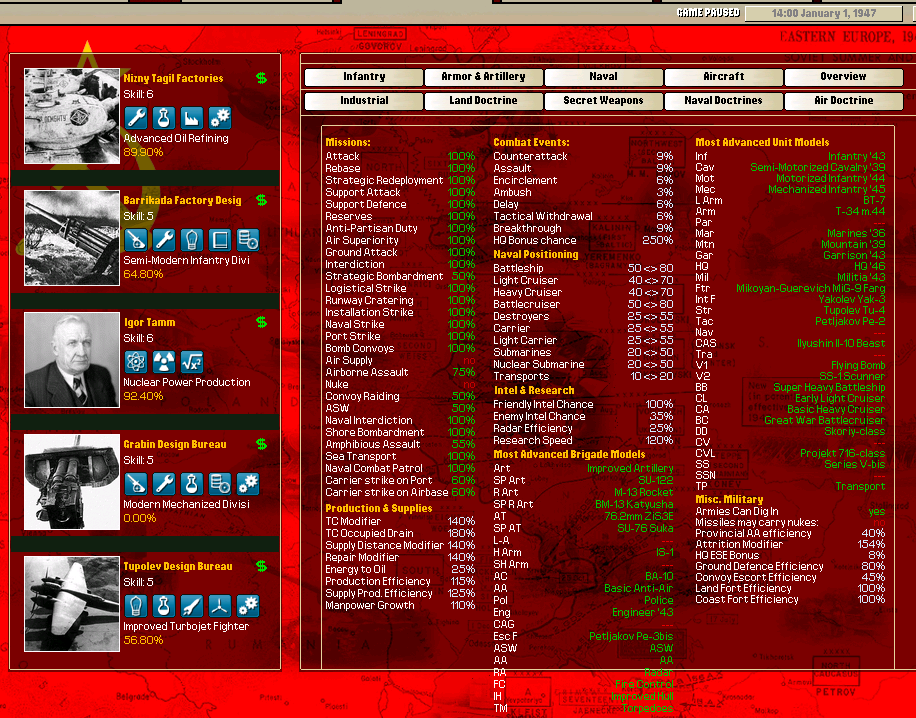The height and width of the screenshot is (718, 916).
Task: Click the rocket icon under Tupolev Design Bureau
Action: coord(192,606)
